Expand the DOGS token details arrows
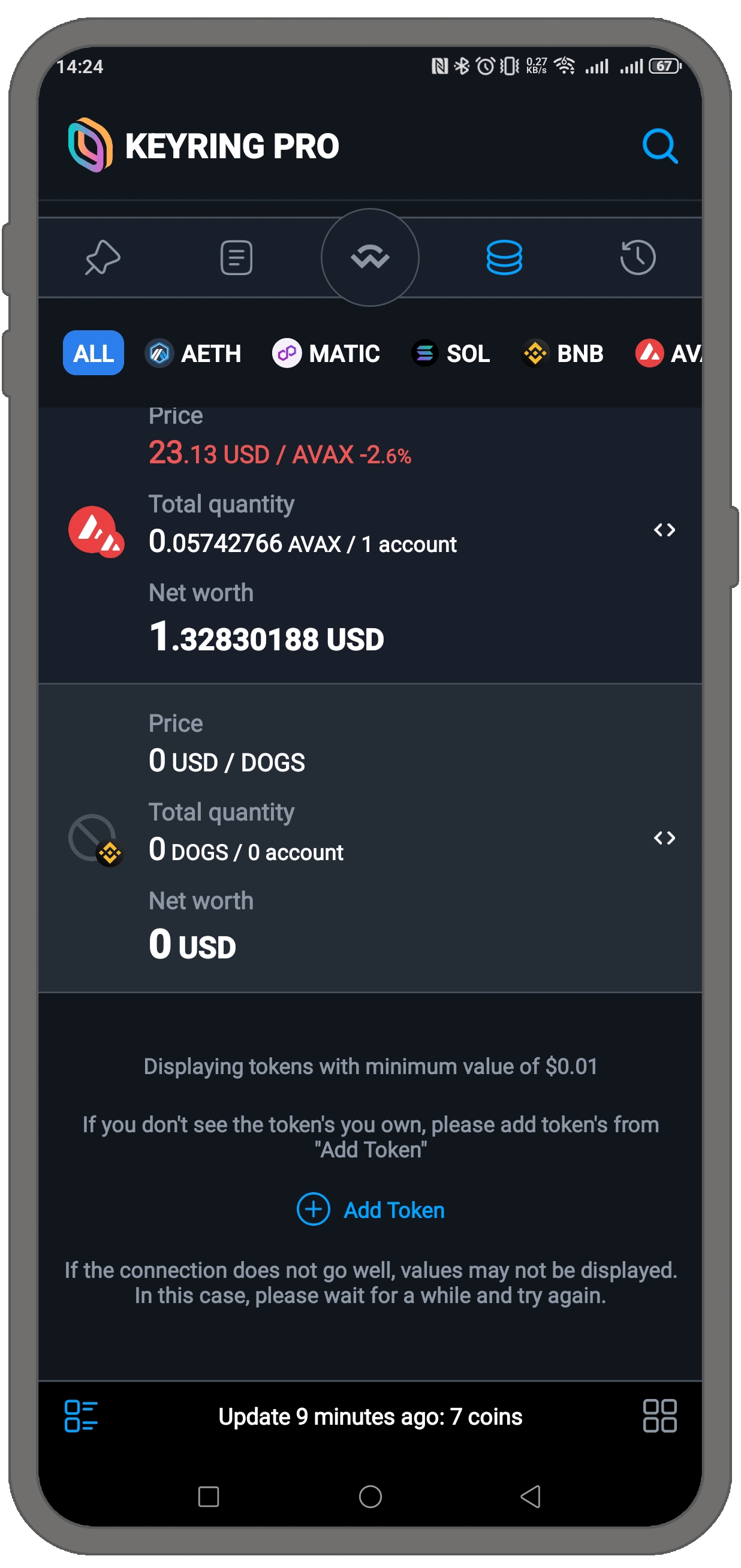Image resolution: width=741 pixels, height=1568 pixels. [664, 838]
